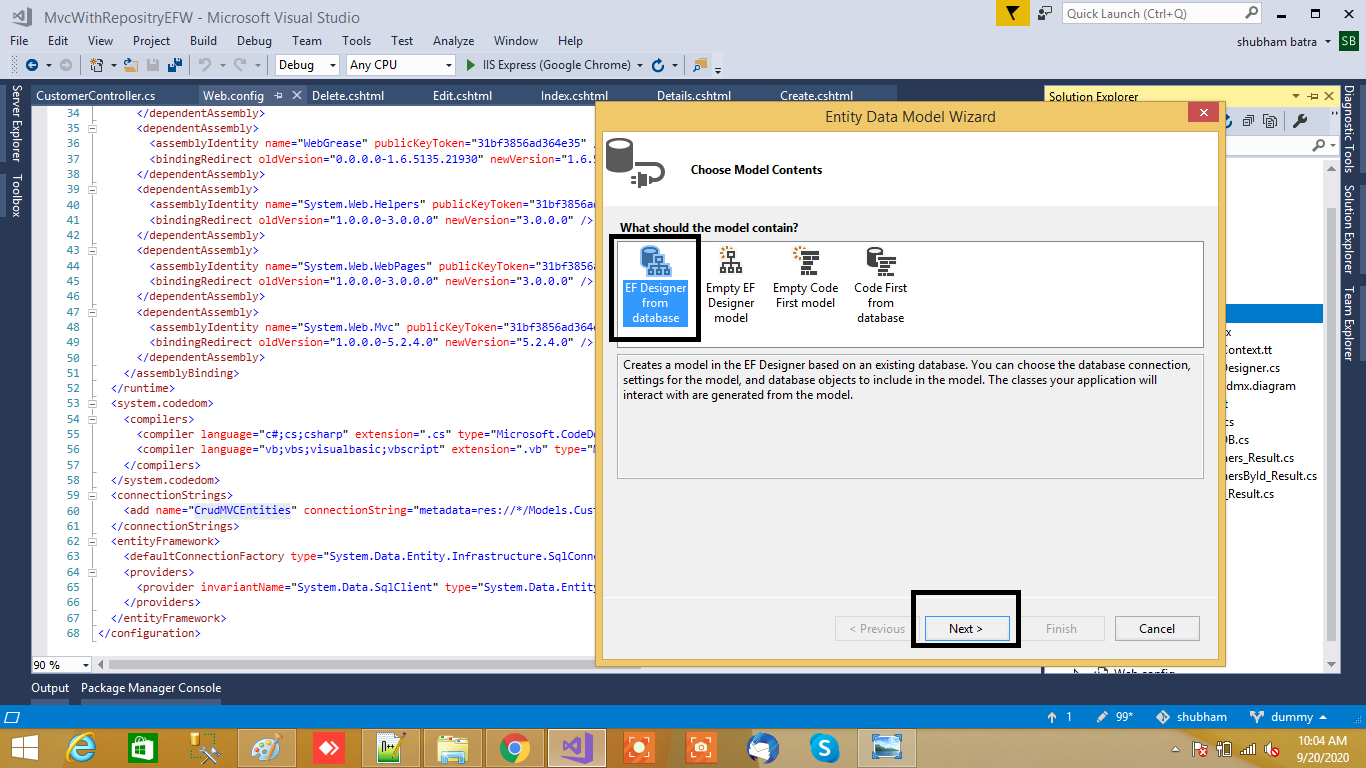Click the notifications flag icon

[1012, 13]
